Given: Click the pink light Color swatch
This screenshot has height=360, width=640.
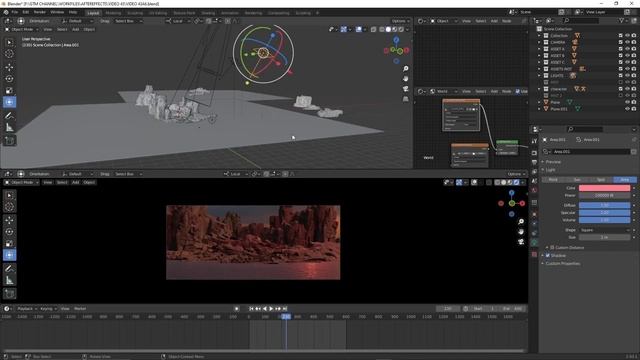Looking at the screenshot, I should pyautogui.click(x=604, y=188).
